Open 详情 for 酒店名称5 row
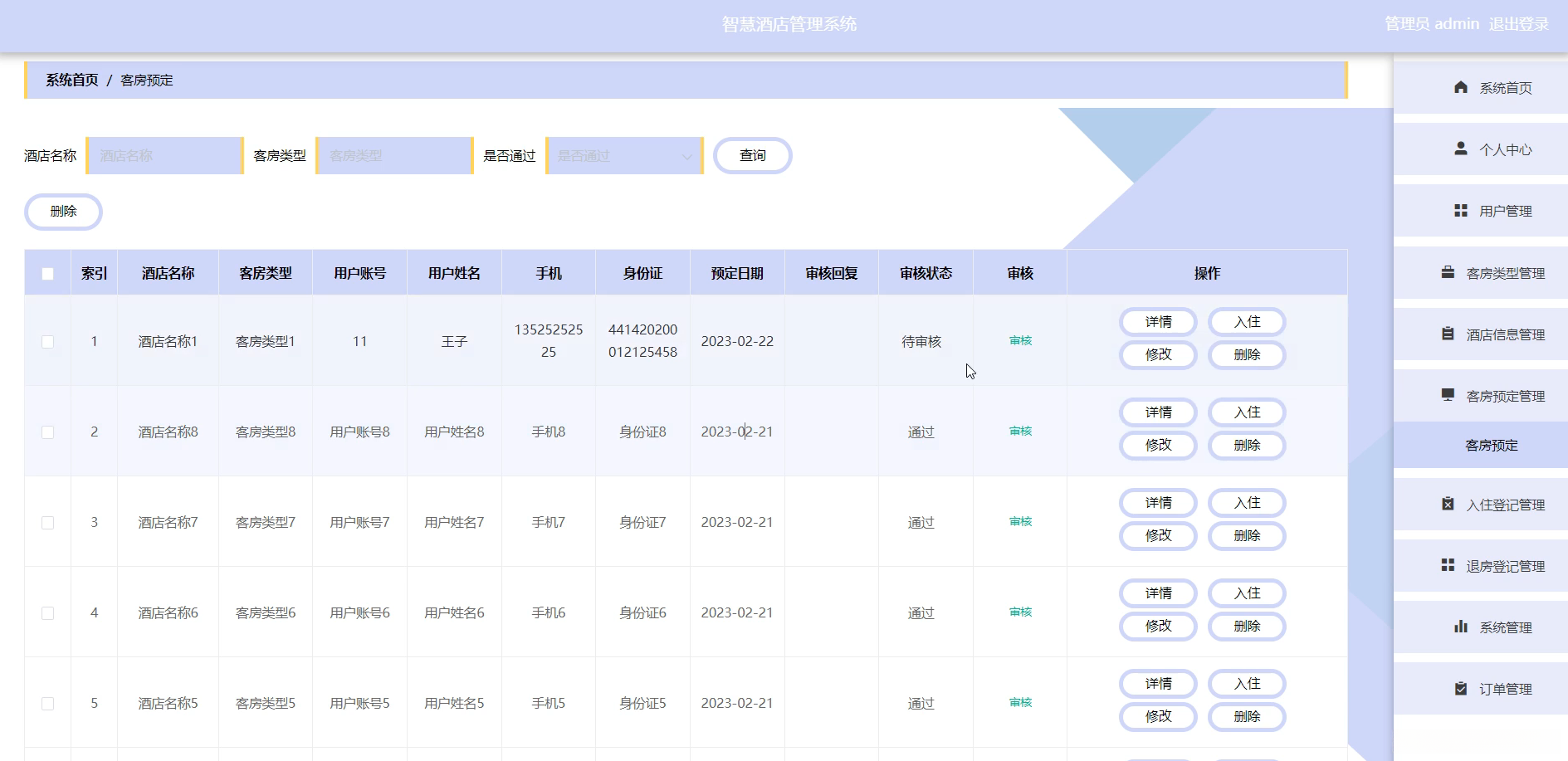 pos(1159,684)
